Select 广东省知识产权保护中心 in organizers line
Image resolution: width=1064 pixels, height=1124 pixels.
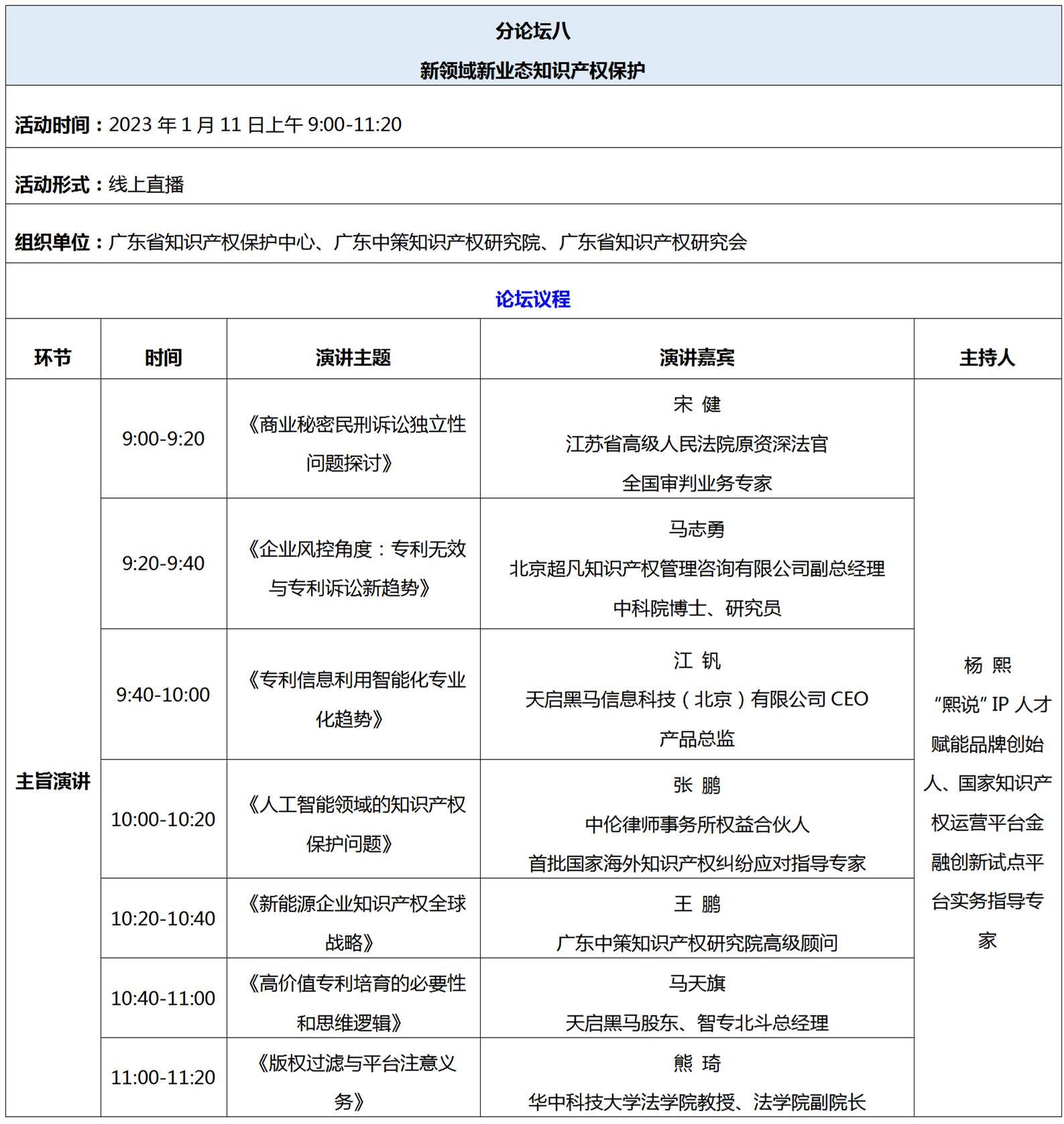click(x=211, y=242)
